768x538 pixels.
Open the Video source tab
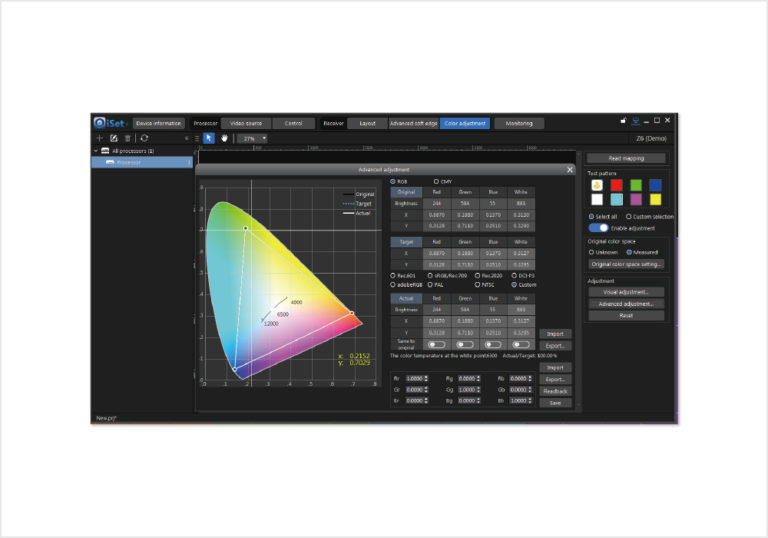[246, 123]
